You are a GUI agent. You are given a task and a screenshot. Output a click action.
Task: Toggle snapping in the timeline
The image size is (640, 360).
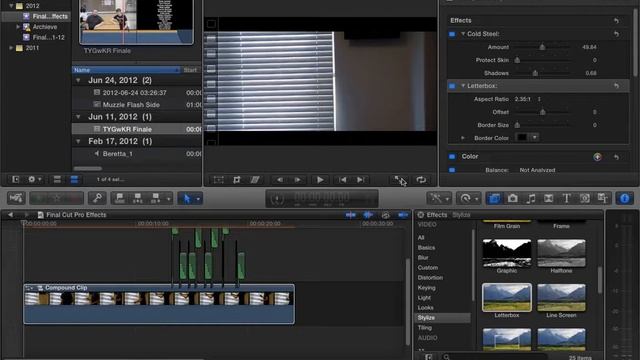coord(402,215)
